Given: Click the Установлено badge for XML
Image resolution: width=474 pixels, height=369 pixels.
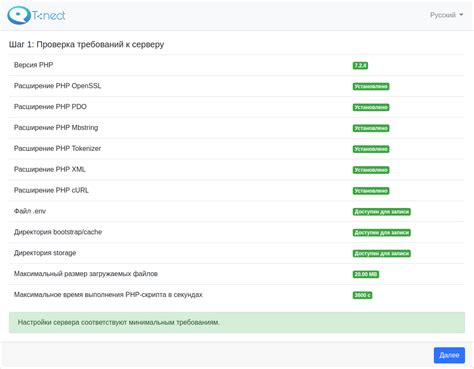Looking at the screenshot, I should tap(371, 170).
